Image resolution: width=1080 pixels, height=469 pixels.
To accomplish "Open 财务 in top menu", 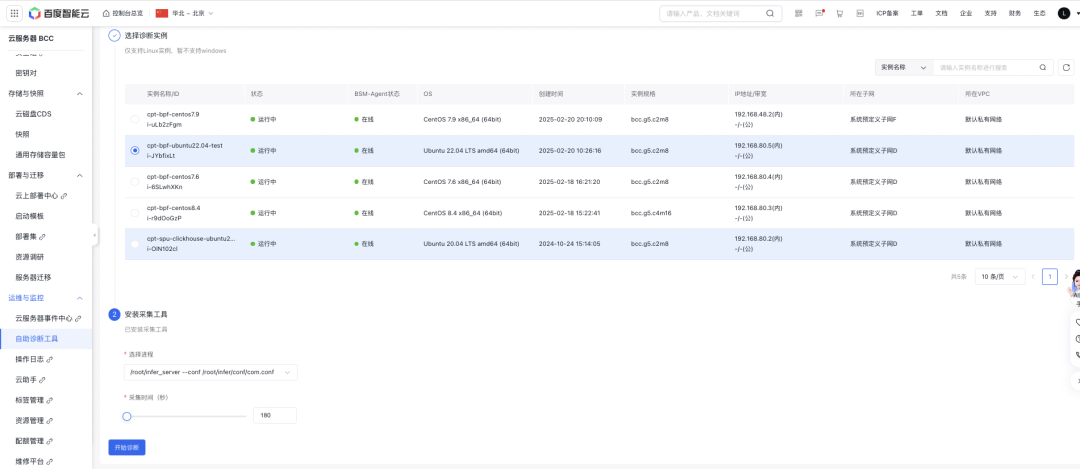I will [x=1015, y=13].
